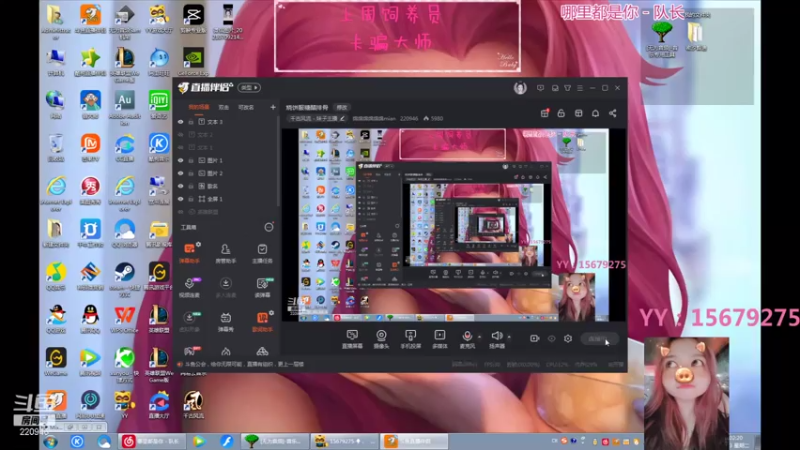Select the 文本 3 layer row
Viewport: 800px width, 450px height.
[227, 122]
